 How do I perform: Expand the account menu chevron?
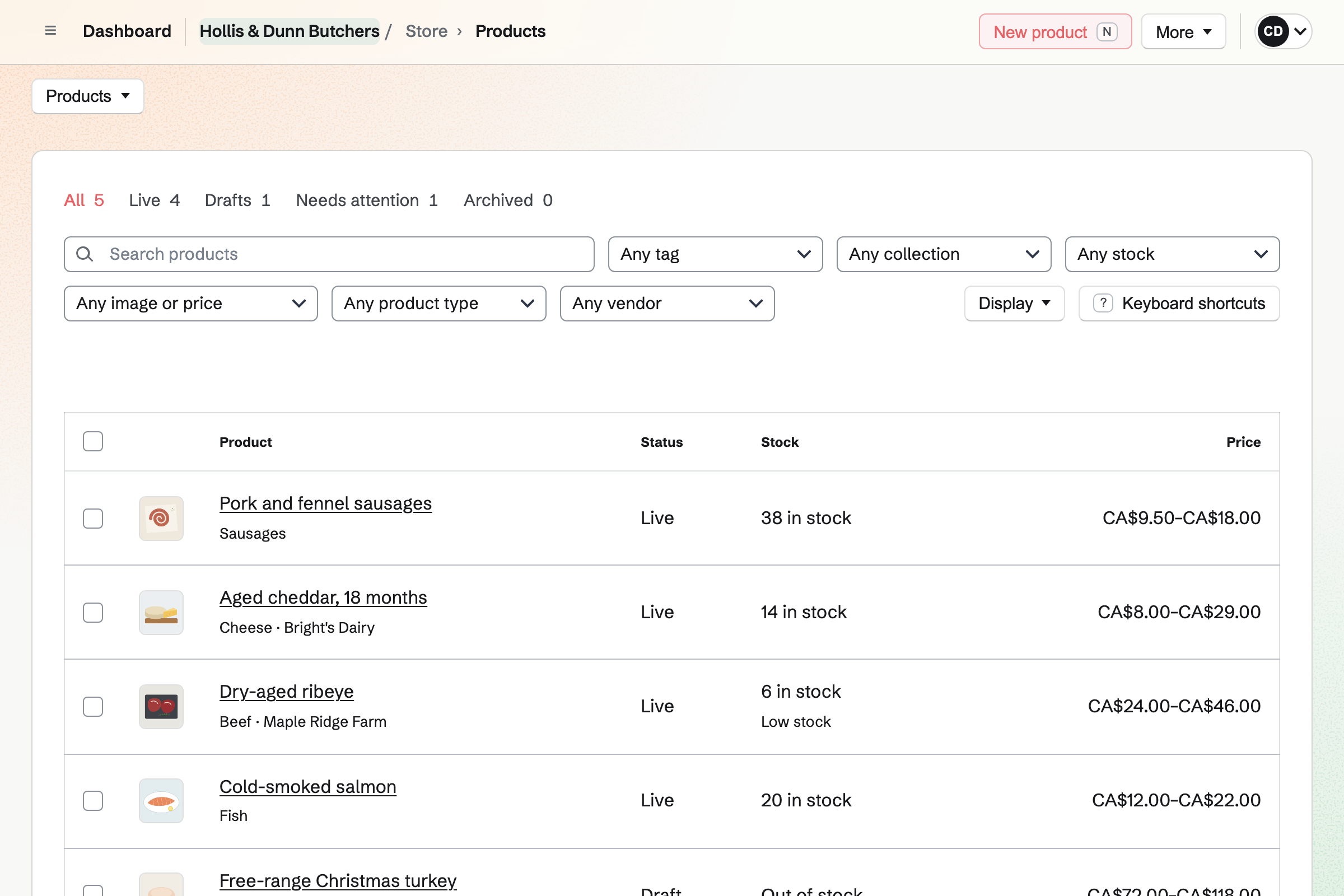pyautogui.click(x=1300, y=31)
